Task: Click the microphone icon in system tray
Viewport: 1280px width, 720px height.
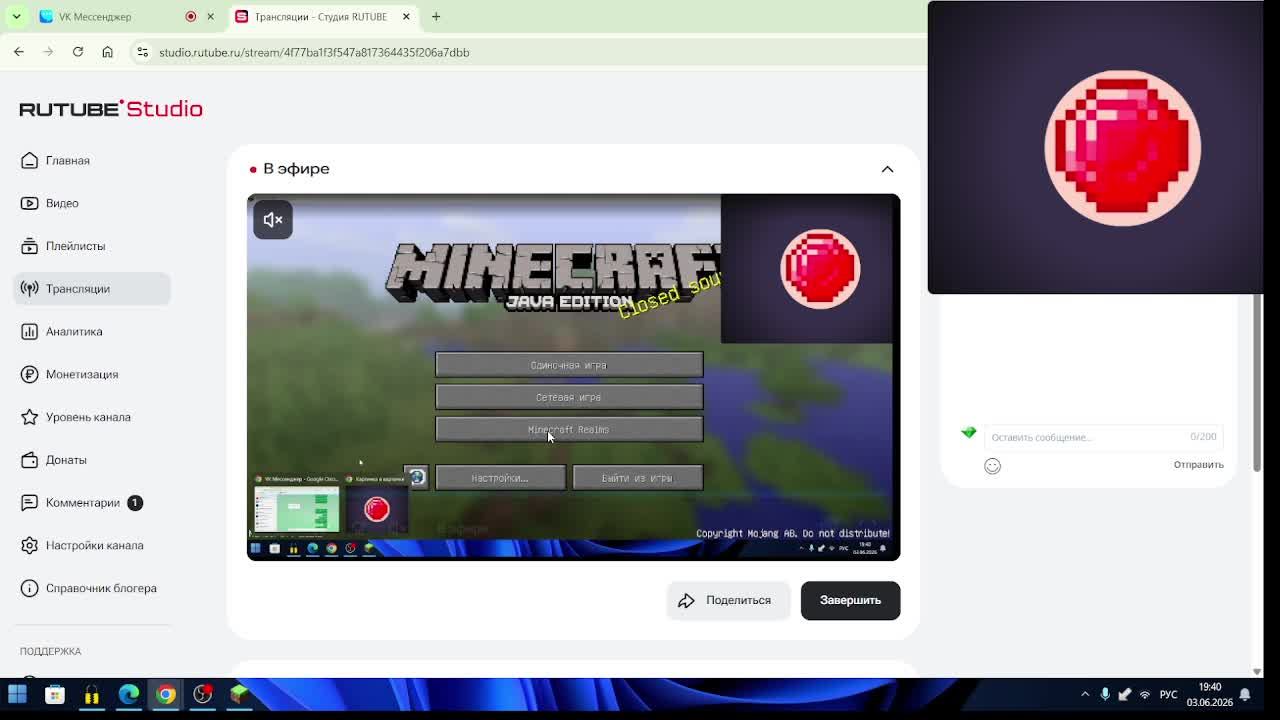Action: point(1105,694)
